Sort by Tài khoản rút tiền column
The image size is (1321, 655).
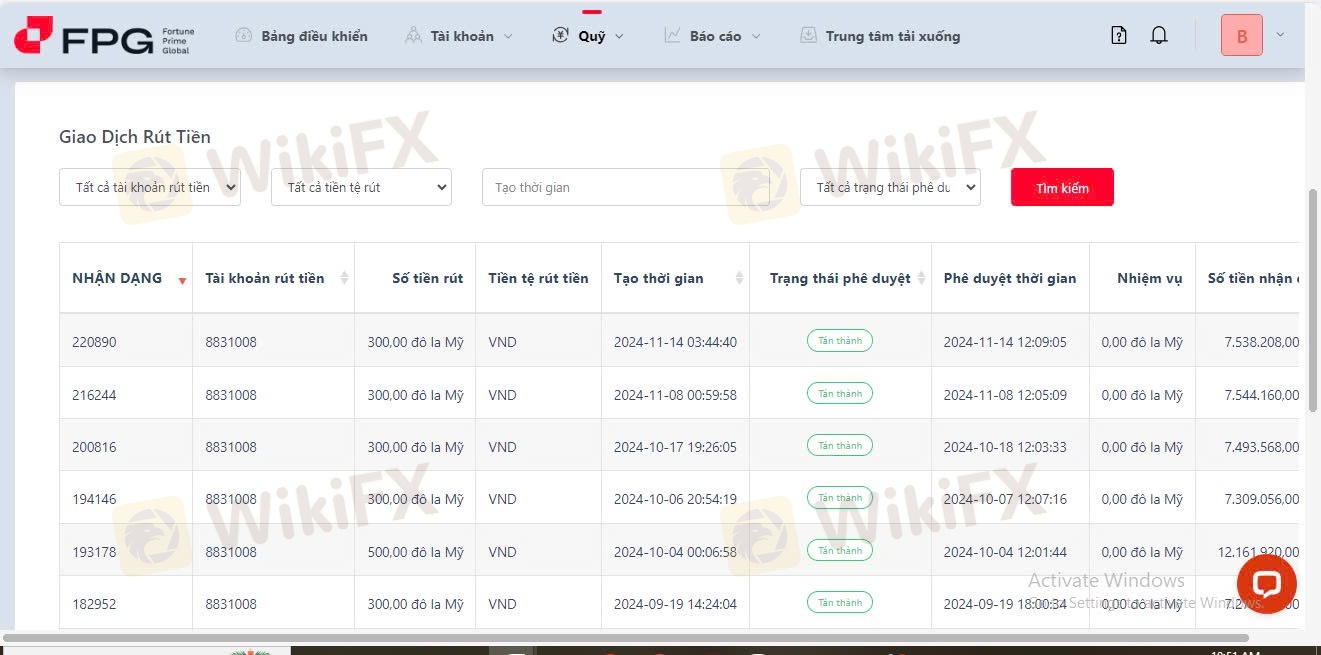tap(345, 278)
